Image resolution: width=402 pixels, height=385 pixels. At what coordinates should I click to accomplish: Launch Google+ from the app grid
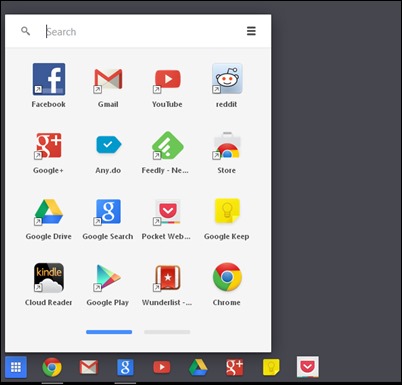point(49,145)
